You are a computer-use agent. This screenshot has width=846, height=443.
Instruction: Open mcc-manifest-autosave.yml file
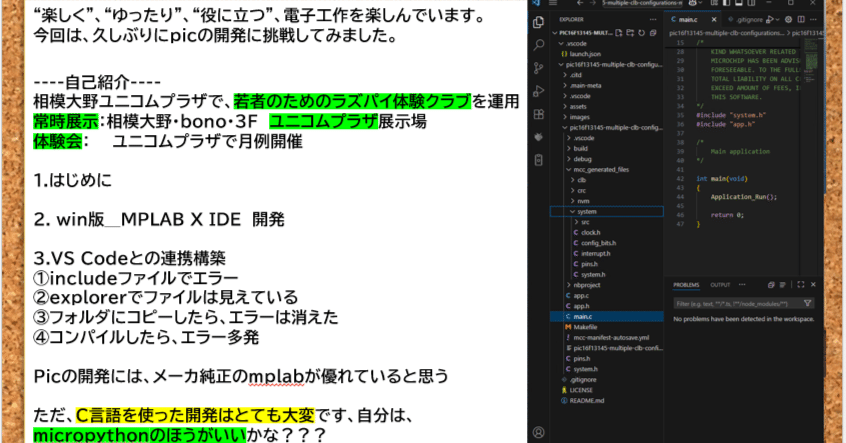(x=606, y=338)
